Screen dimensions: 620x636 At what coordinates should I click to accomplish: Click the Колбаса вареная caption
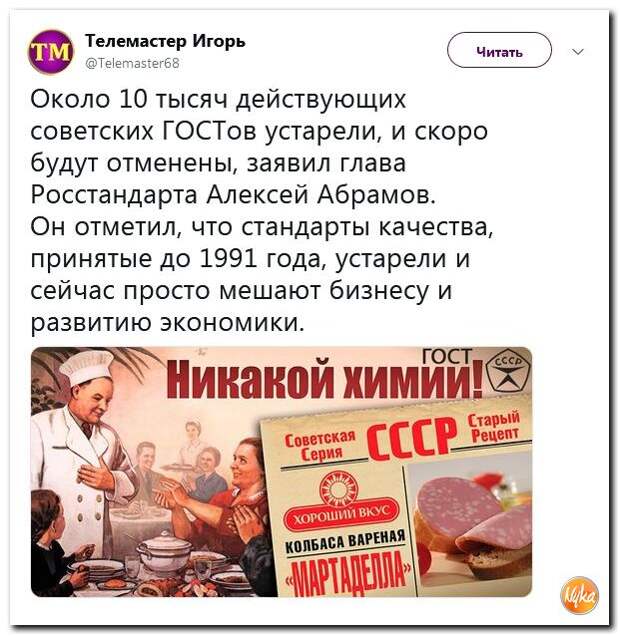click(345, 543)
